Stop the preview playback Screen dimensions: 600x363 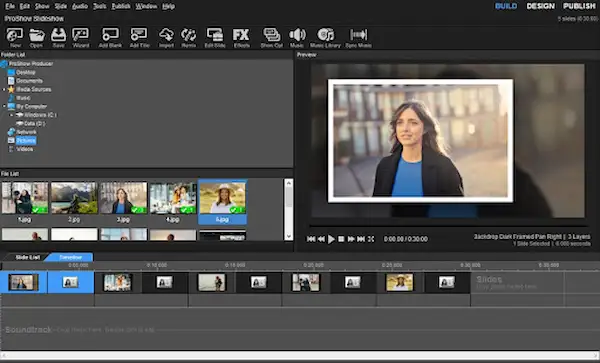(341, 239)
